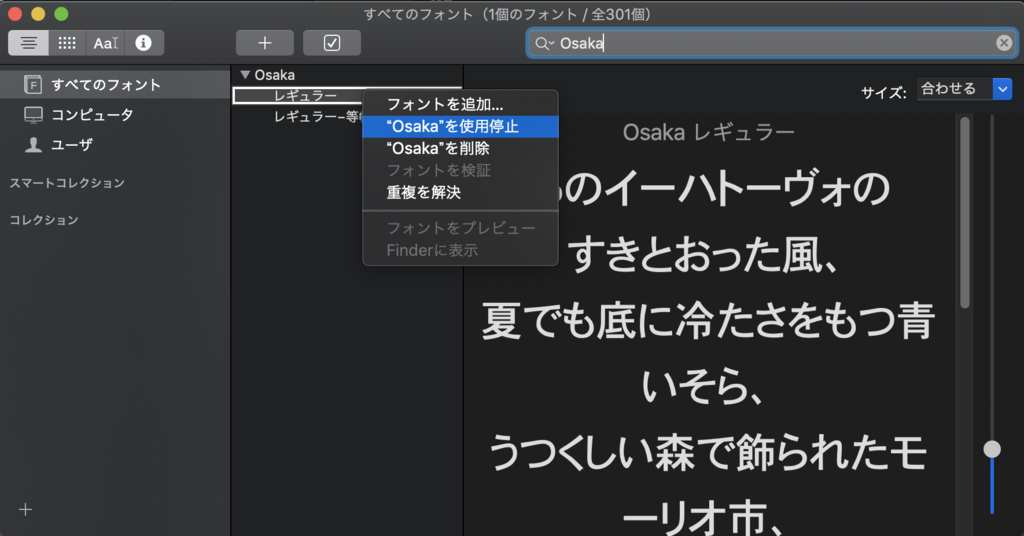1024x536 pixels.
Task: Choose 重複を解決 from context menu
Action: [x=460, y=193]
